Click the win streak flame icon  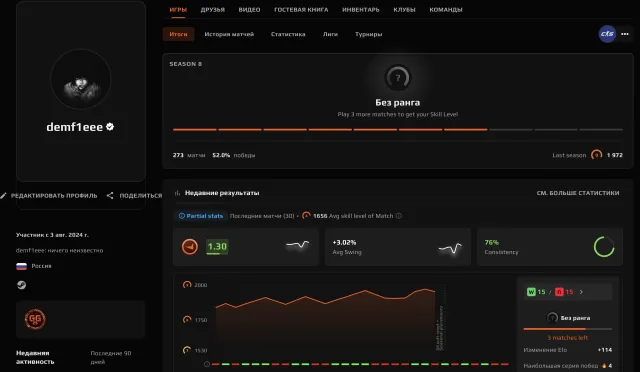[604, 365]
